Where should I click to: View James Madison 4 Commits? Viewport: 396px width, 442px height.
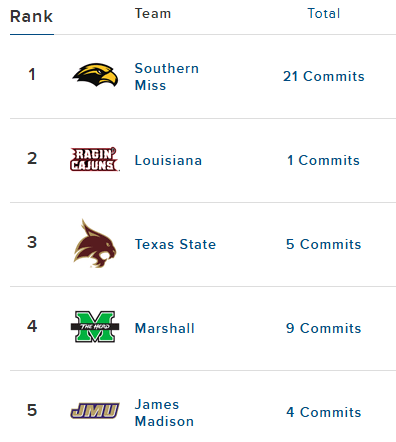(324, 412)
